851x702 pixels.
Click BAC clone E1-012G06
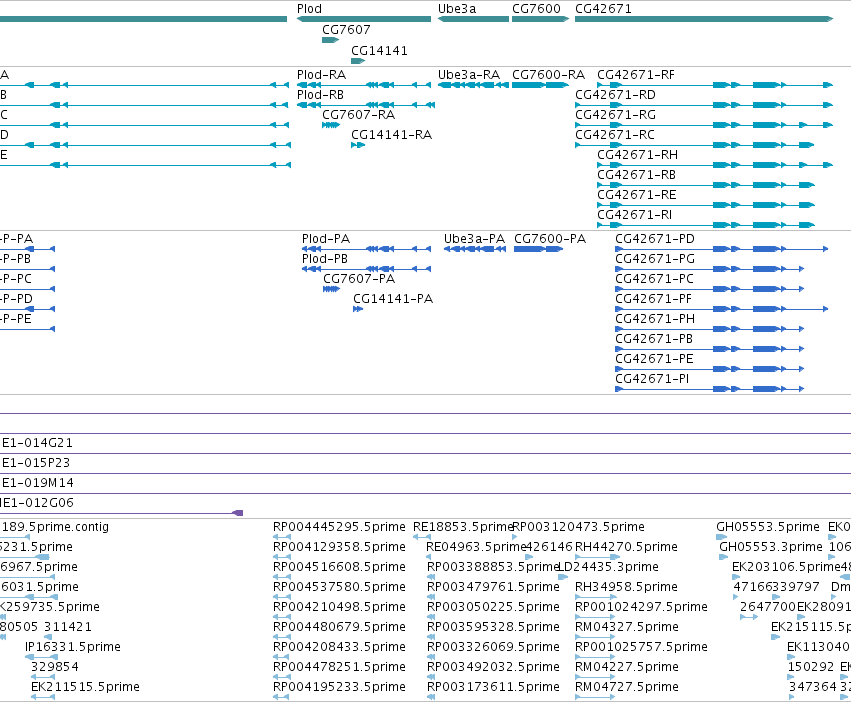point(36,503)
